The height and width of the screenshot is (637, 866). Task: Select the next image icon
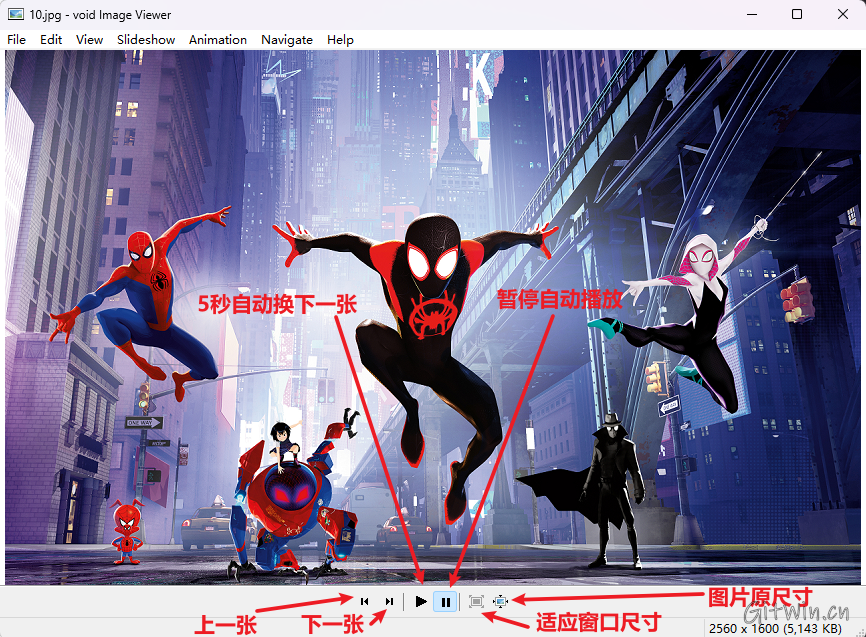pyautogui.click(x=389, y=601)
